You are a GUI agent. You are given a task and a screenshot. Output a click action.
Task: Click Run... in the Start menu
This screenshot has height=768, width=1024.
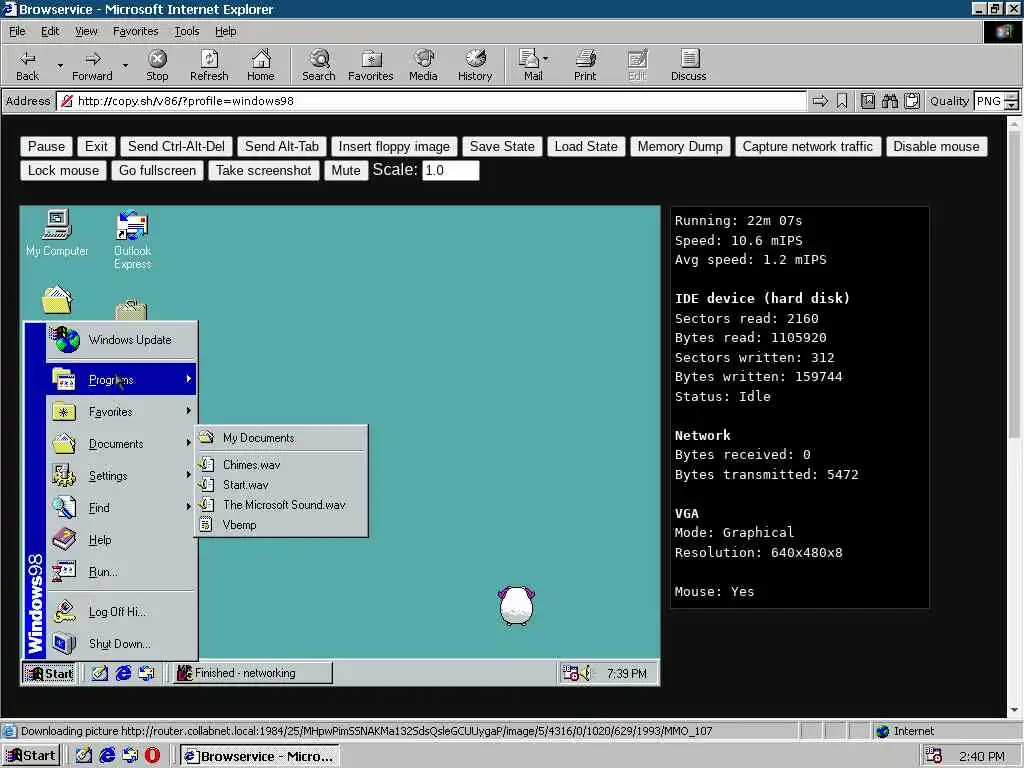pyautogui.click(x=121, y=571)
